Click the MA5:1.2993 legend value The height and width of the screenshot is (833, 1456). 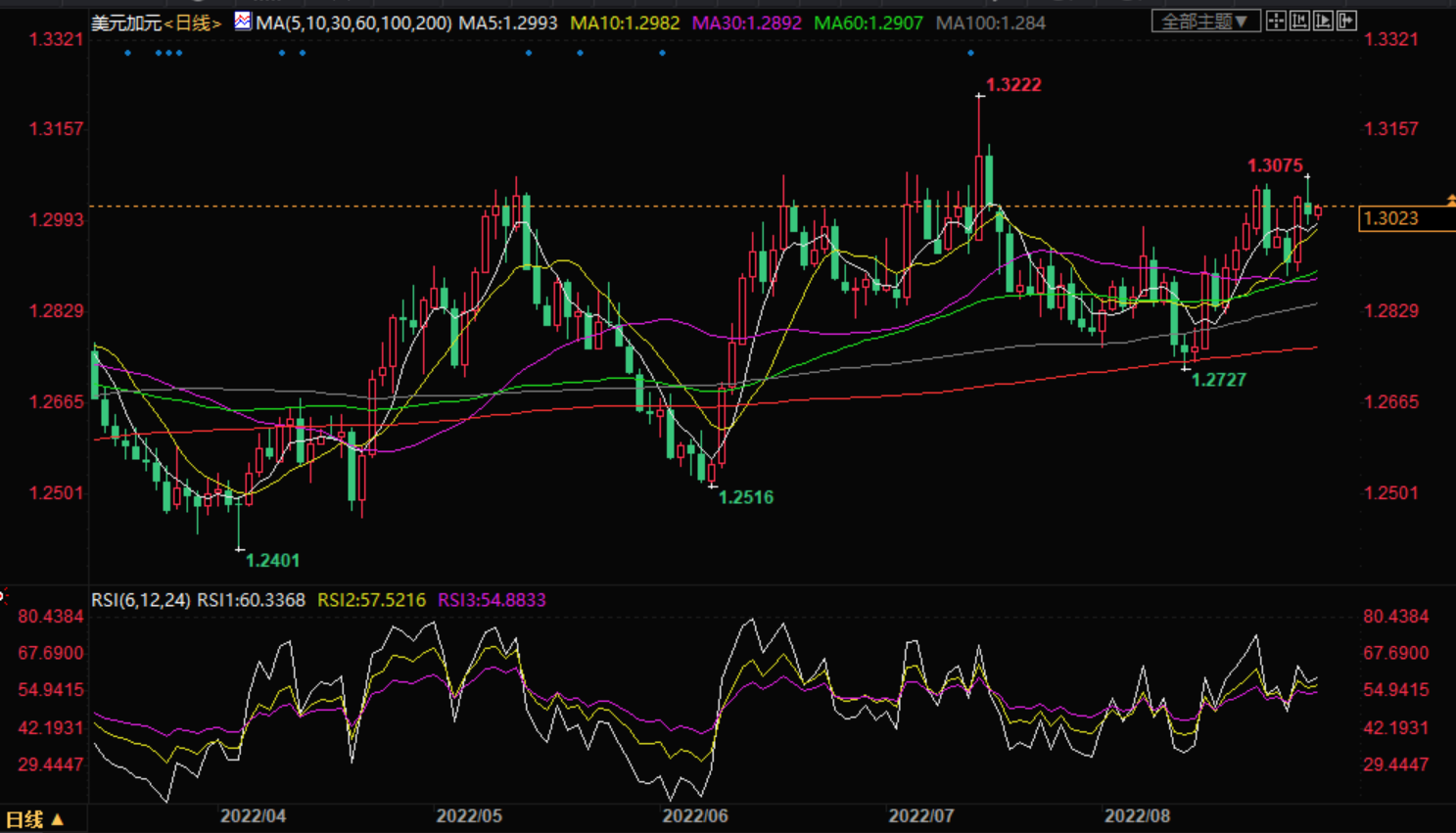coord(508,23)
